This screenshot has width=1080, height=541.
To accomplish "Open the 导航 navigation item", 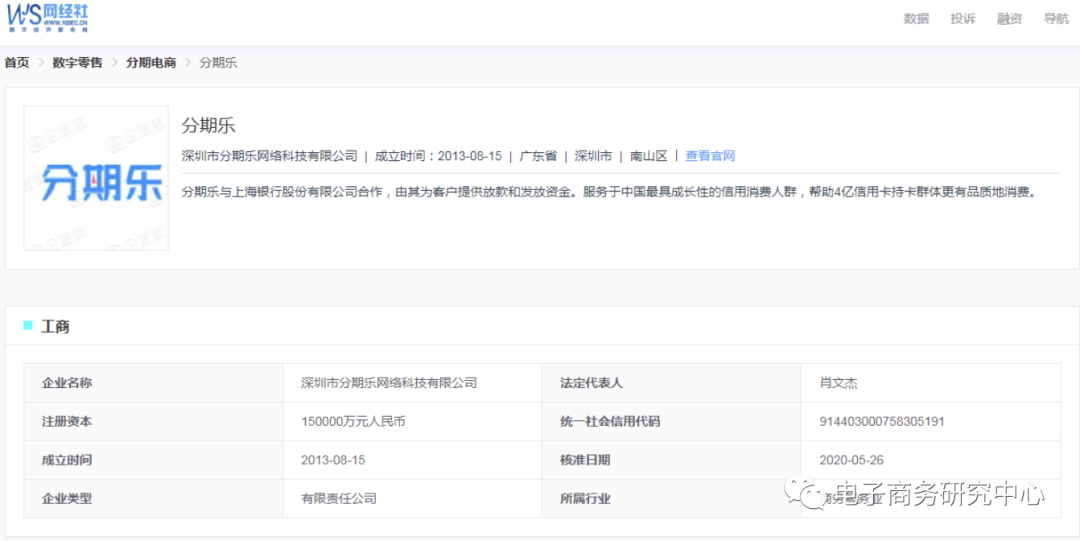I will coord(1056,19).
